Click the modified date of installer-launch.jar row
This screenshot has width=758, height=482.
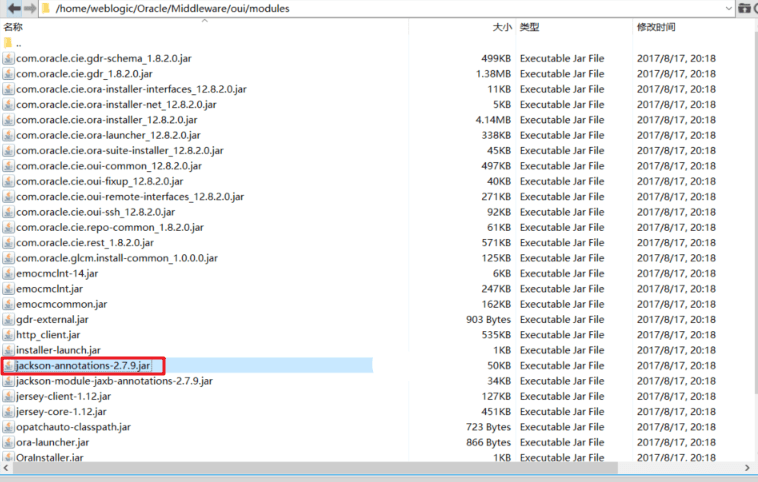point(676,350)
